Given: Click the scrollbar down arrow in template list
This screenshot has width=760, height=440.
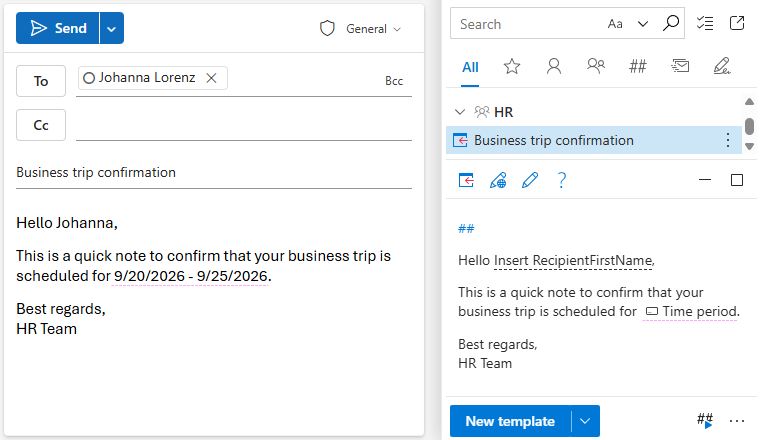Looking at the screenshot, I should (x=749, y=146).
